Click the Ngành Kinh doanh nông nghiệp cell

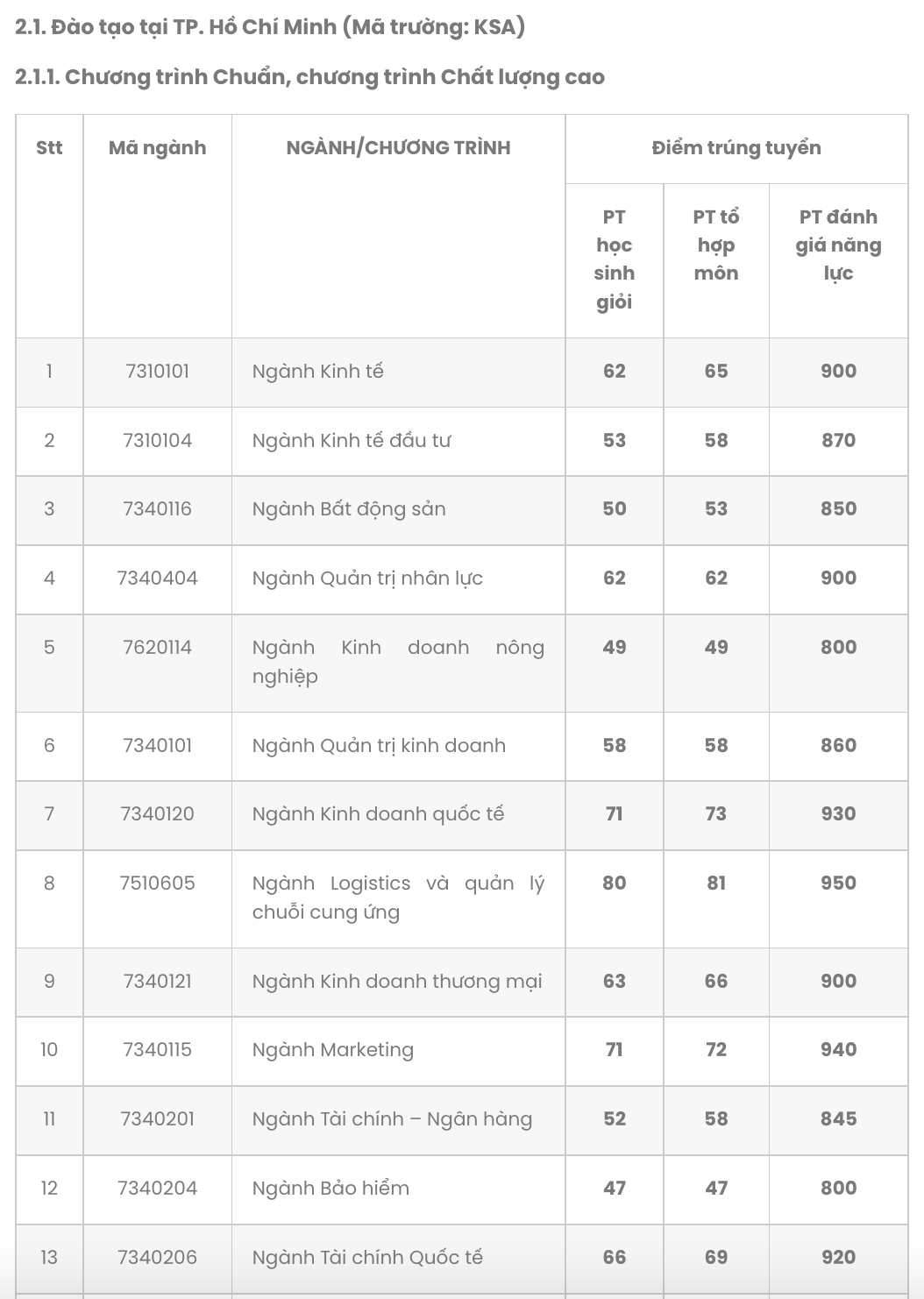[x=398, y=662]
